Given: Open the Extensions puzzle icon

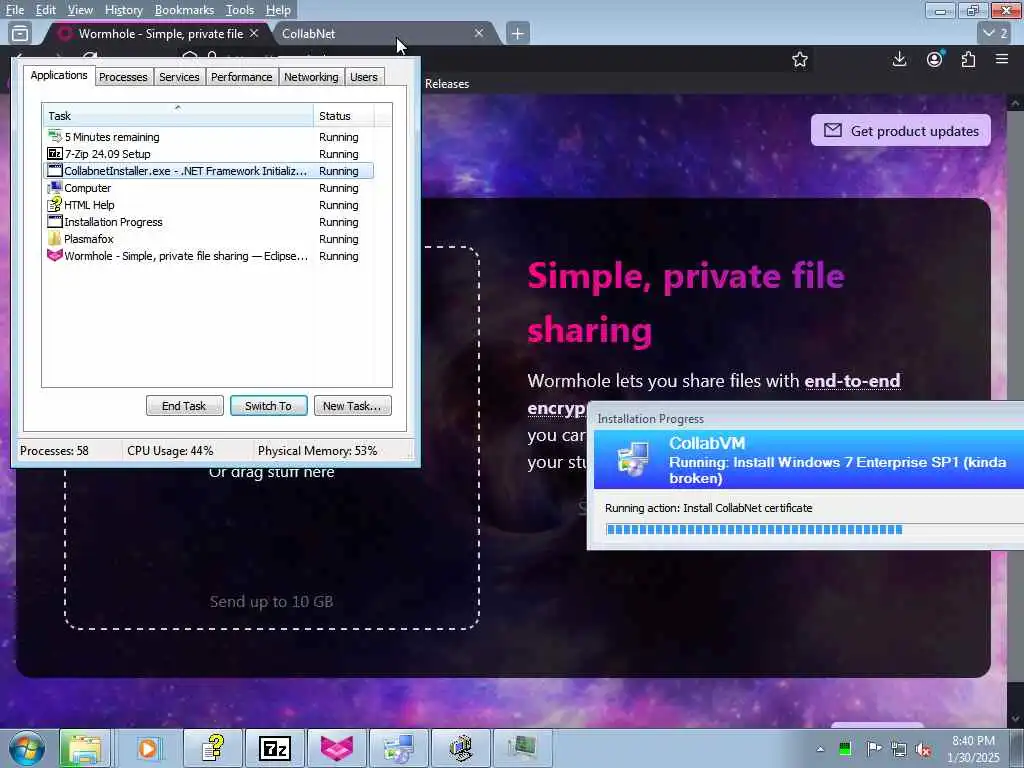Looking at the screenshot, I should (x=968, y=59).
